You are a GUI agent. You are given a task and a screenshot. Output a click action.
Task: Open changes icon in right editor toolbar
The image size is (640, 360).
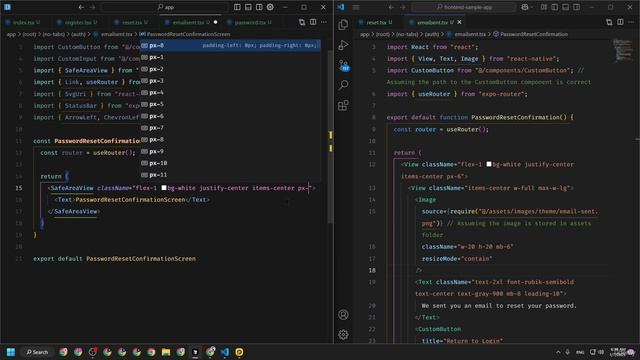pos(609,22)
